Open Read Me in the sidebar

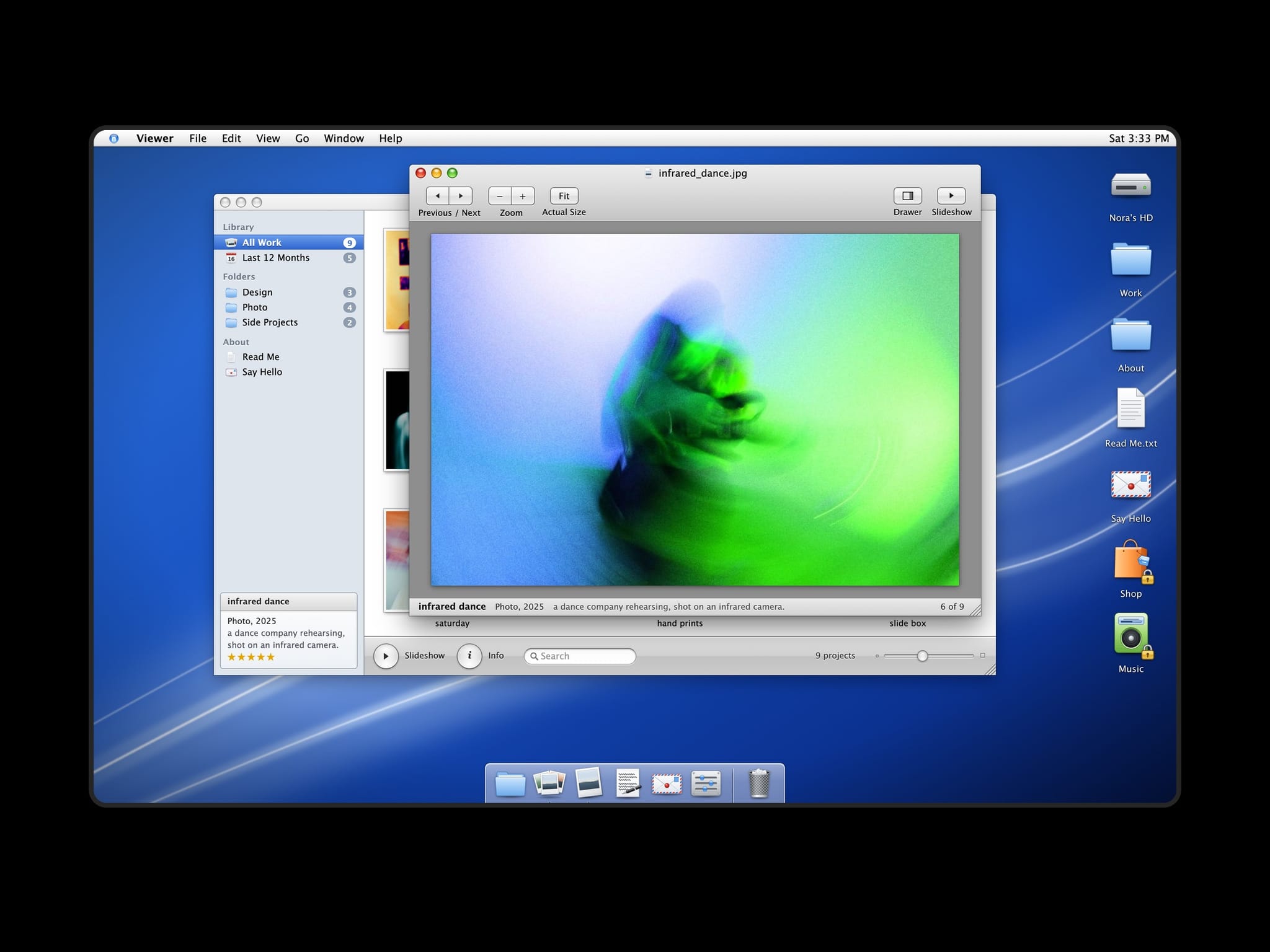(x=289, y=357)
